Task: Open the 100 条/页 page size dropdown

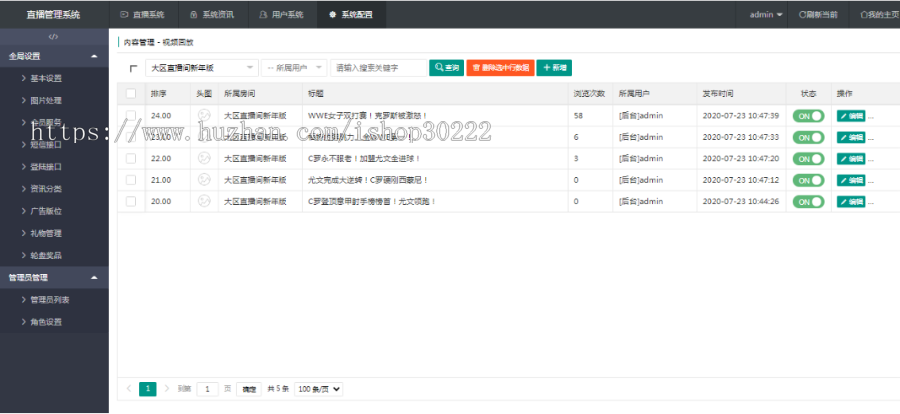Action: point(320,388)
